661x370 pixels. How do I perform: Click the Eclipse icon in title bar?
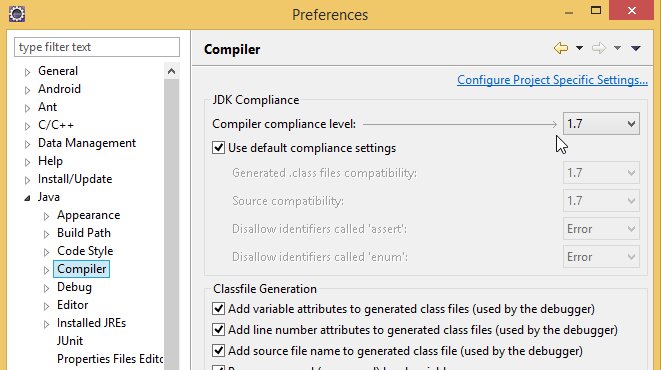coord(17,14)
